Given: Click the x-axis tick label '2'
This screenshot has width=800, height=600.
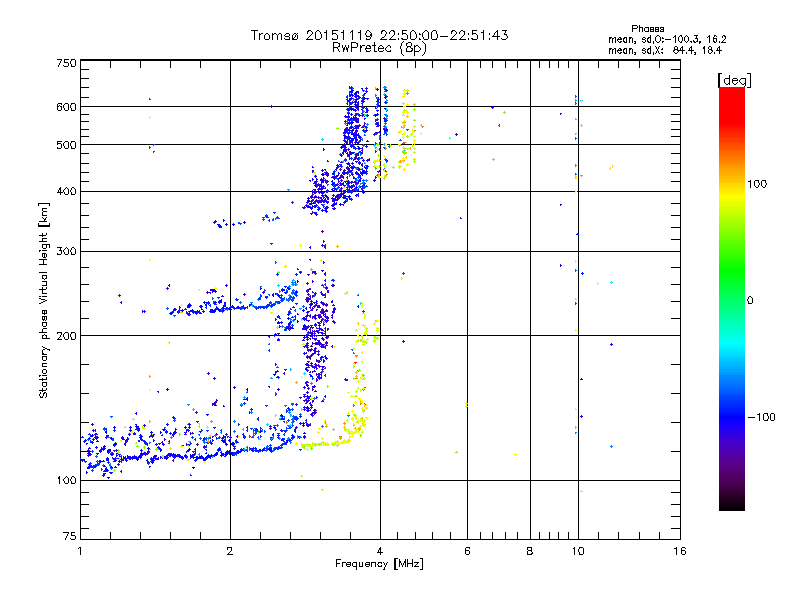Looking at the screenshot, I should pyautogui.click(x=230, y=551).
